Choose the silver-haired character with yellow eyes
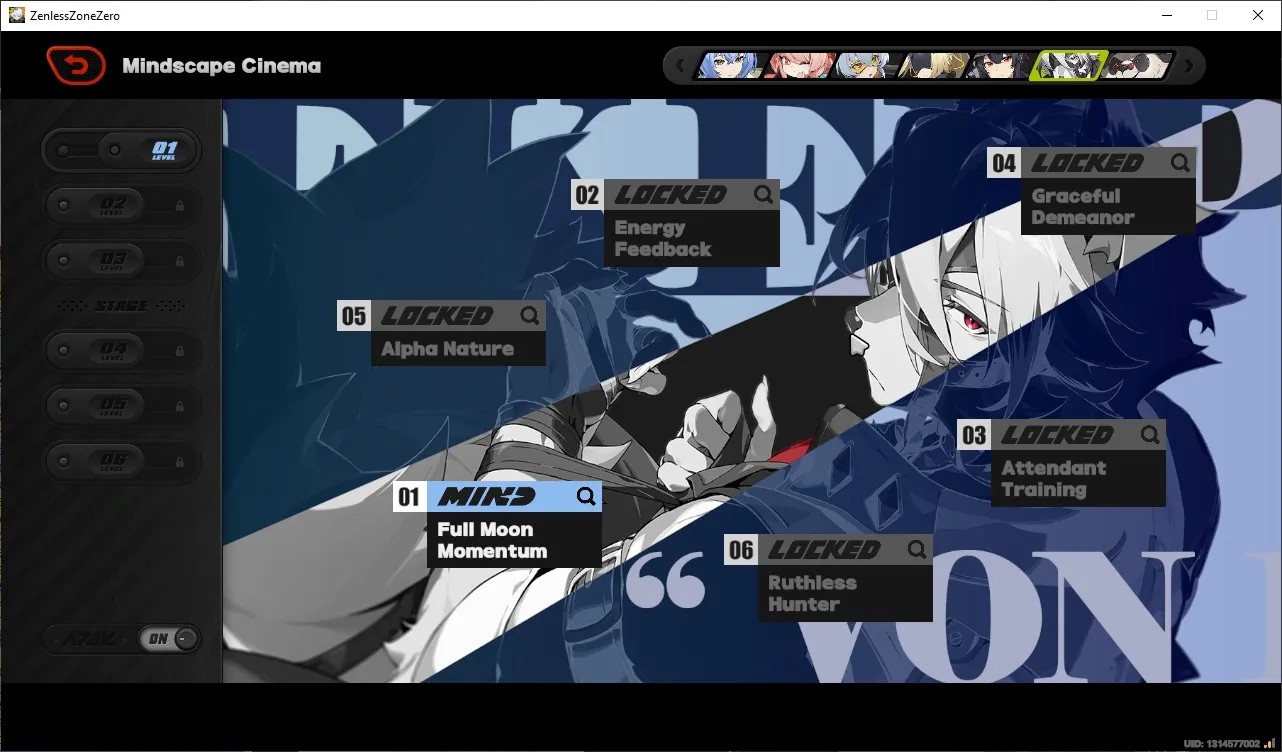1282x752 pixels. tap(867, 66)
